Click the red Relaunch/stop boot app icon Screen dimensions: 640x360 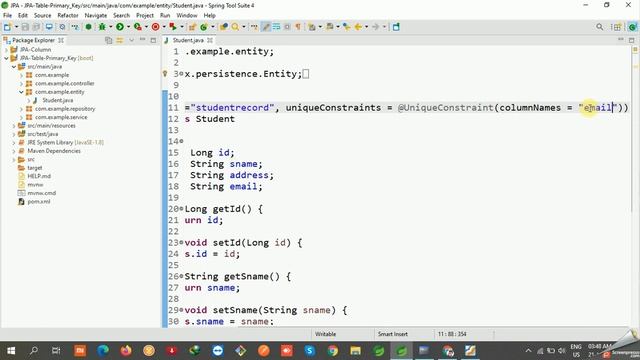156,27
